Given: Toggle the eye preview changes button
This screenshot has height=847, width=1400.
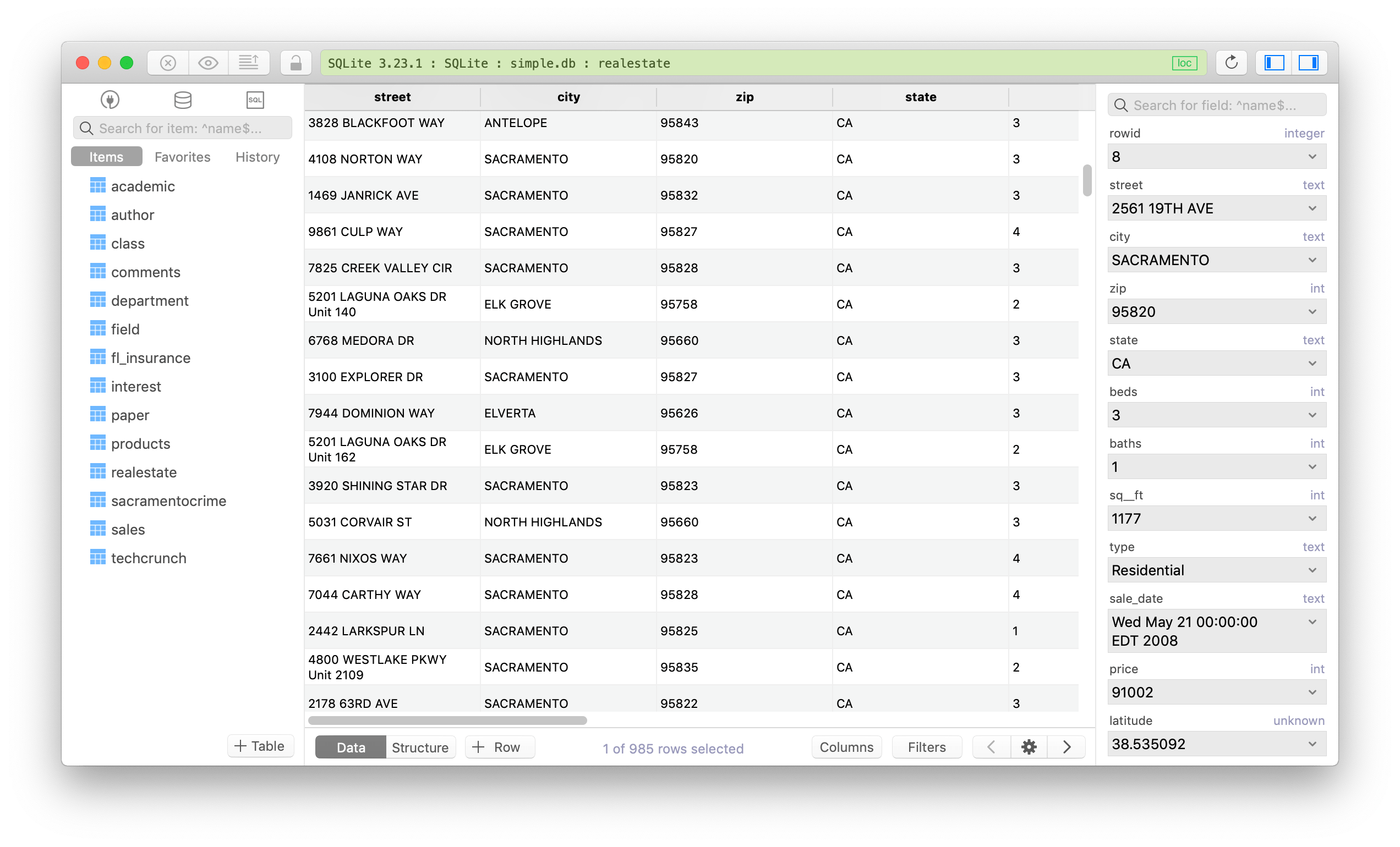Looking at the screenshot, I should pyautogui.click(x=208, y=63).
